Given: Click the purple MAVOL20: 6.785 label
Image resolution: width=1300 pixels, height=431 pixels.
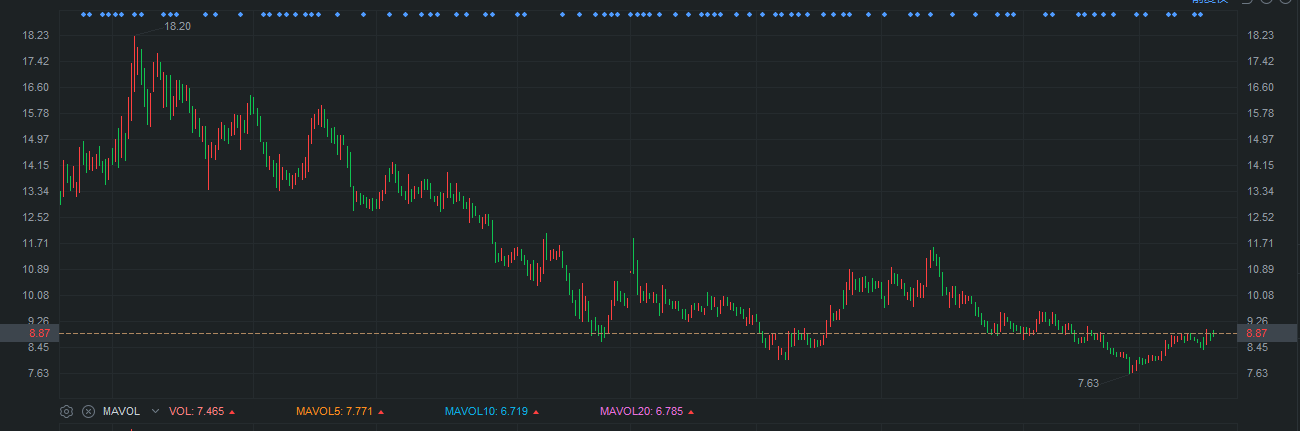Looking at the screenshot, I should (x=640, y=411).
